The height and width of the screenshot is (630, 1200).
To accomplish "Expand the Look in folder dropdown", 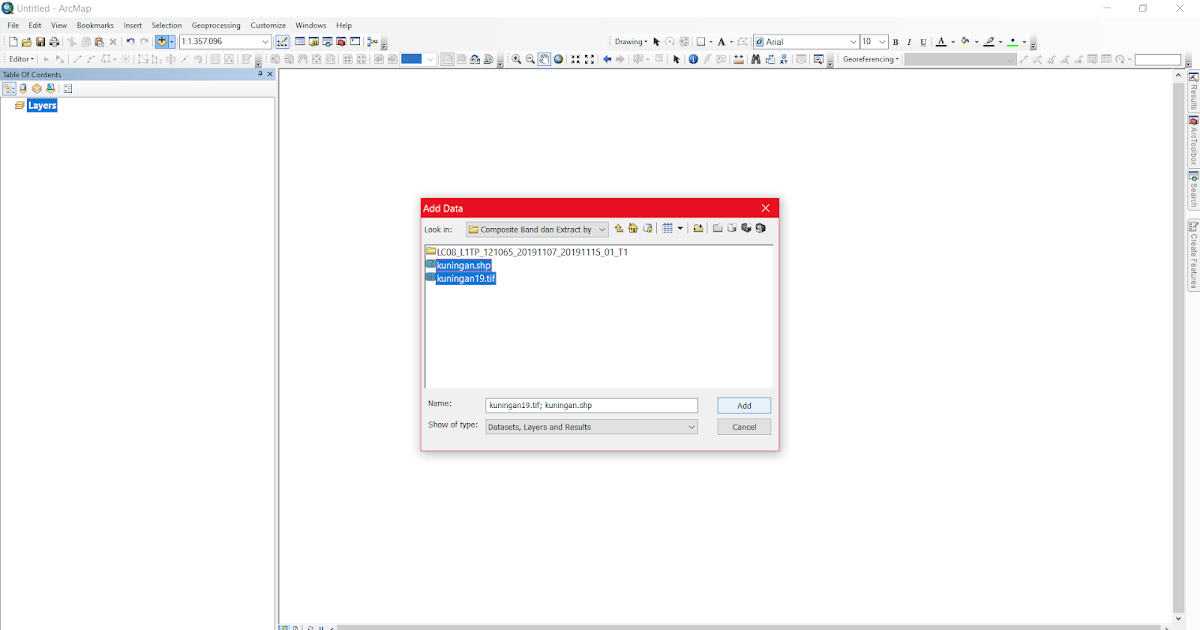I will coord(602,229).
